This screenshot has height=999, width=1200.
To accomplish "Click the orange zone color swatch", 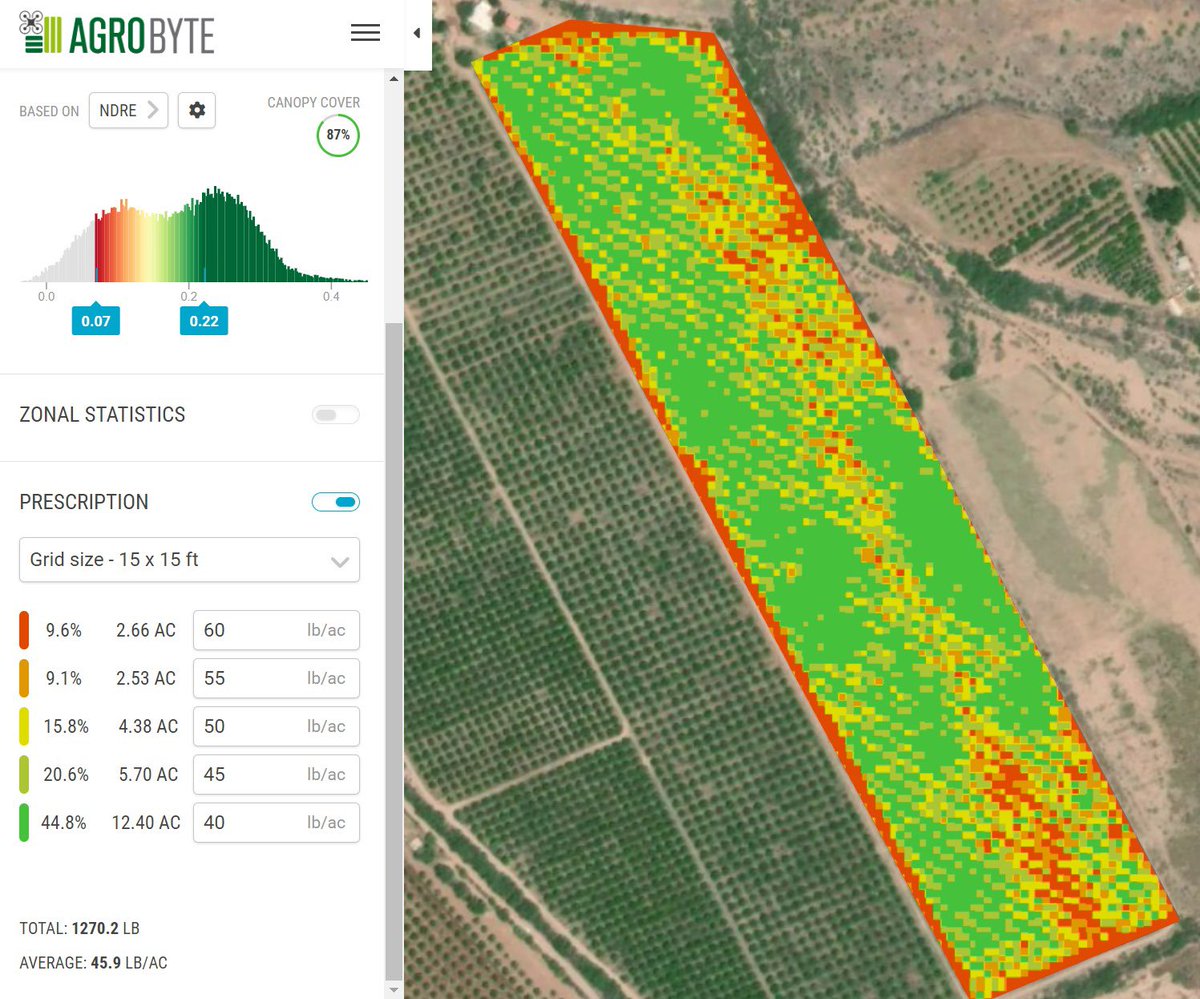I will coord(24,678).
